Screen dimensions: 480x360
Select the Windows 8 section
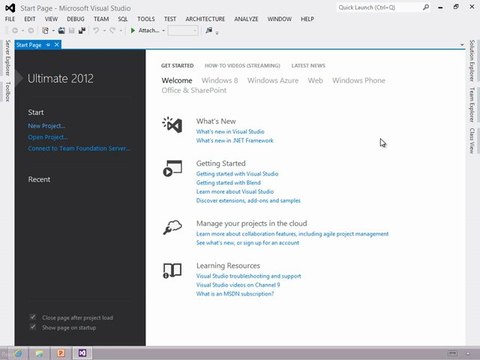(220, 80)
